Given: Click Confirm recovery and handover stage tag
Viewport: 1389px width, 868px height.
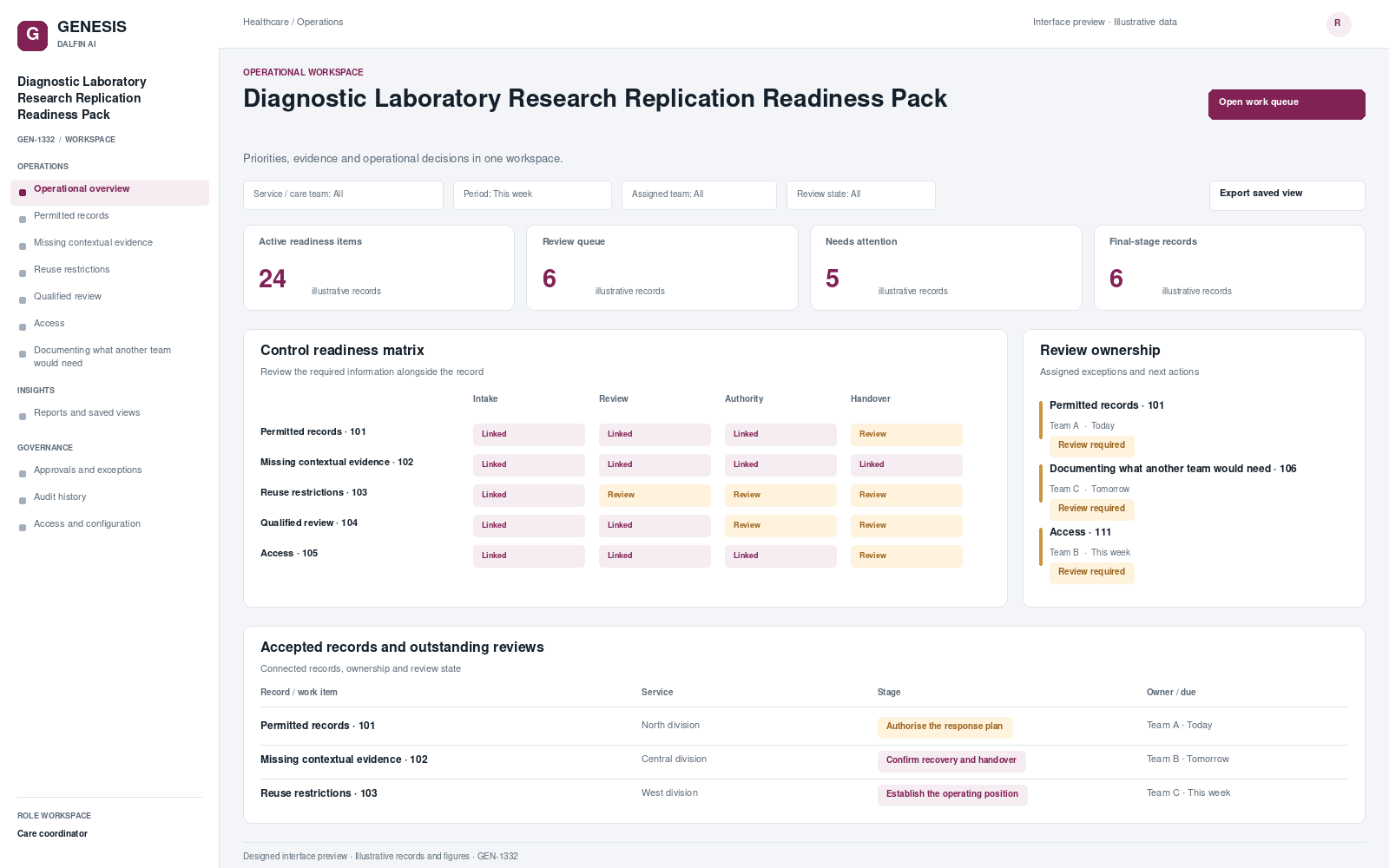Looking at the screenshot, I should [951, 761].
